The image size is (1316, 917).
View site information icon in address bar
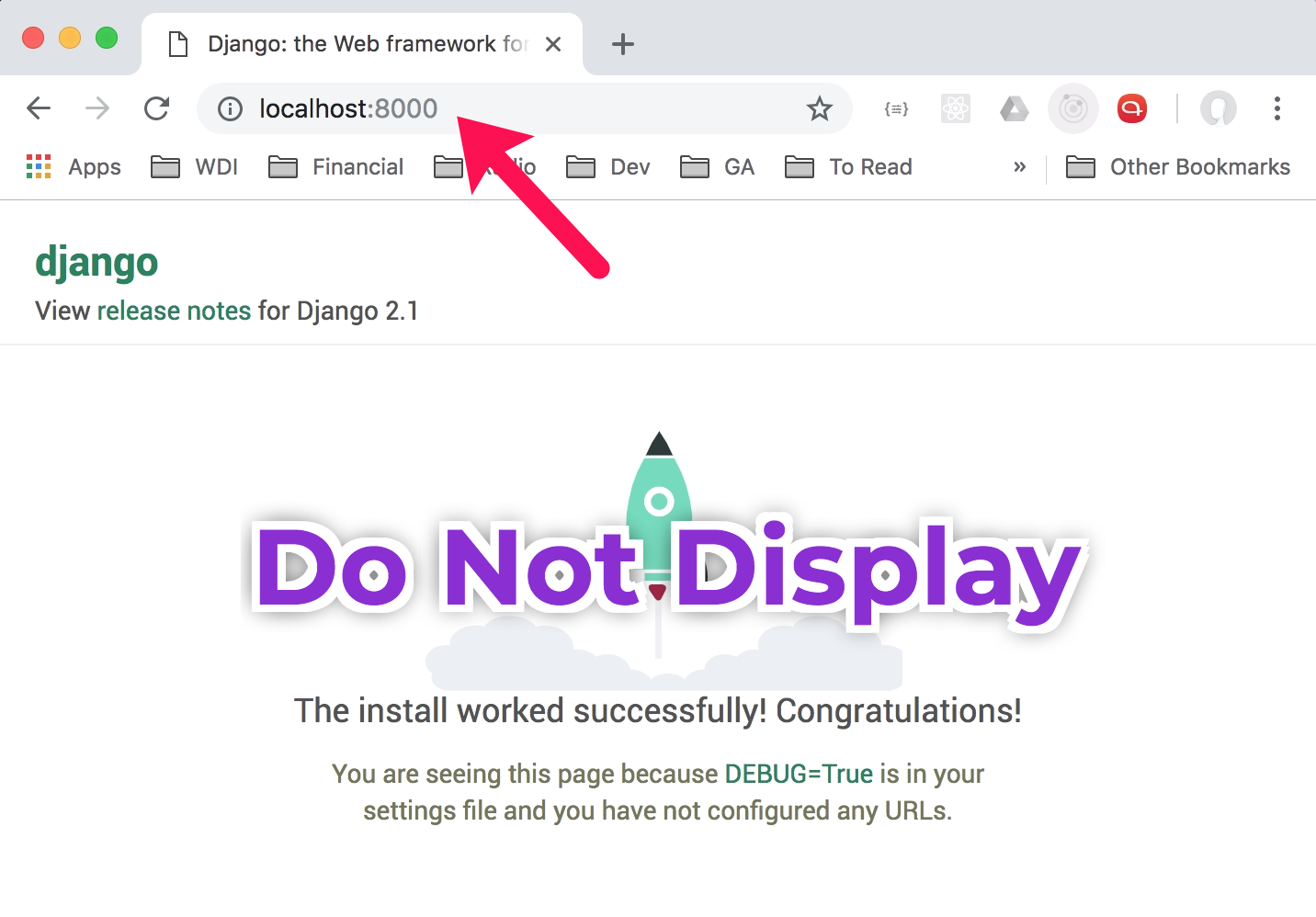point(230,109)
